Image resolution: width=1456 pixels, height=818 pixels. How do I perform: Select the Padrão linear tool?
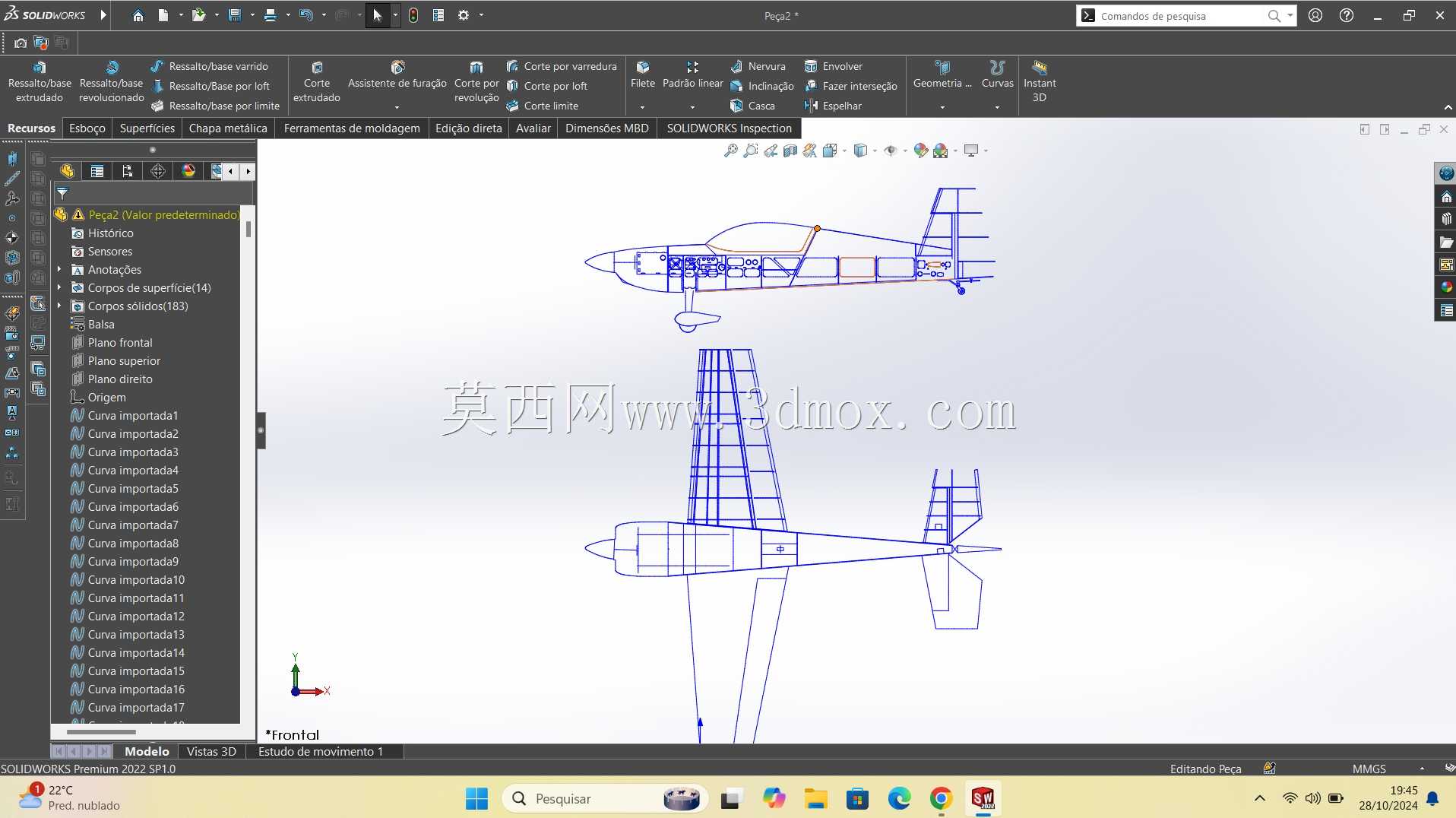(692, 75)
